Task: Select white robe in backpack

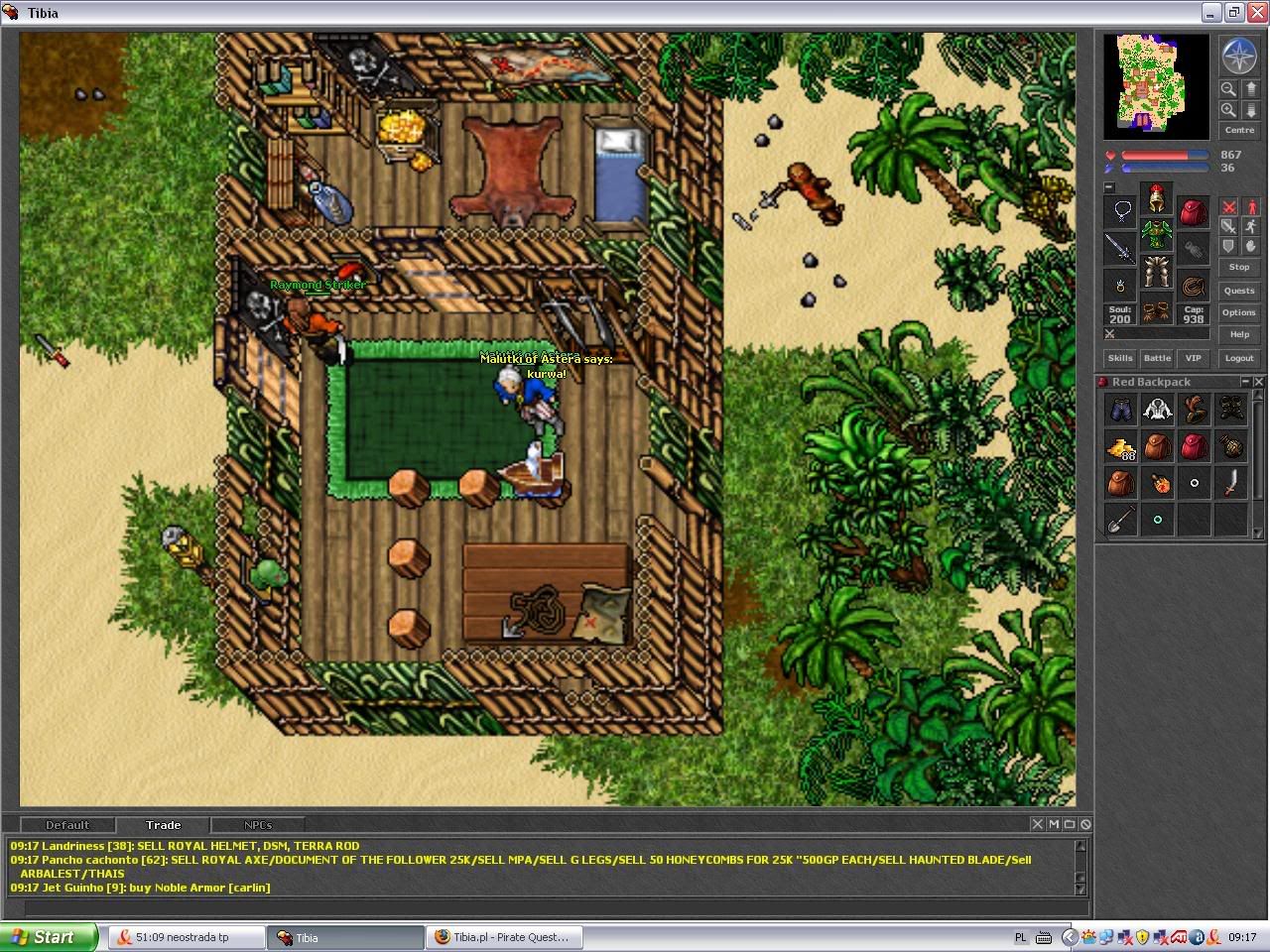Action: 1158,409
